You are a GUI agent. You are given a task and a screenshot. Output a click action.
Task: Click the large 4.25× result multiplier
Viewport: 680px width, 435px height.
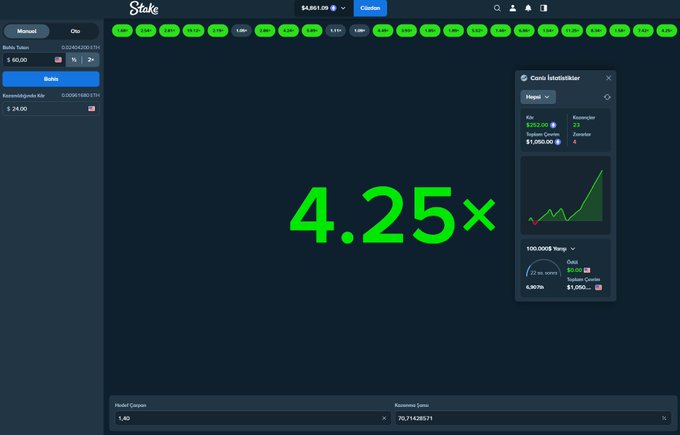click(x=393, y=215)
